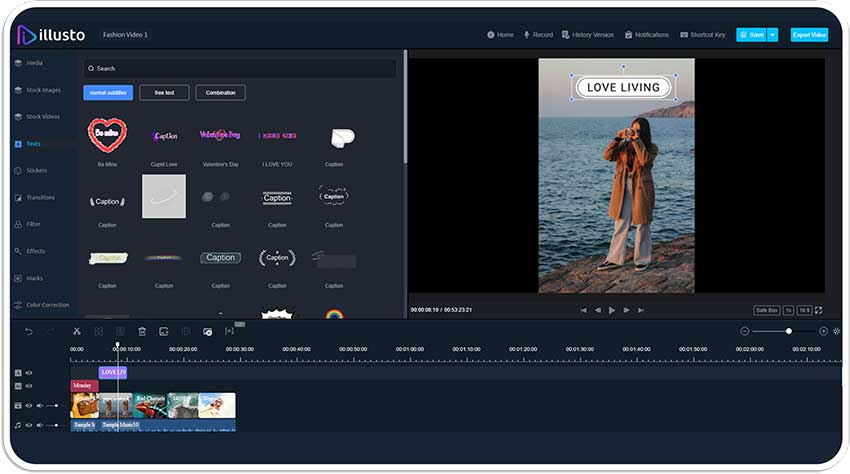Delete the selected clip with trash icon
This screenshot has height=474, width=850.
(x=142, y=331)
